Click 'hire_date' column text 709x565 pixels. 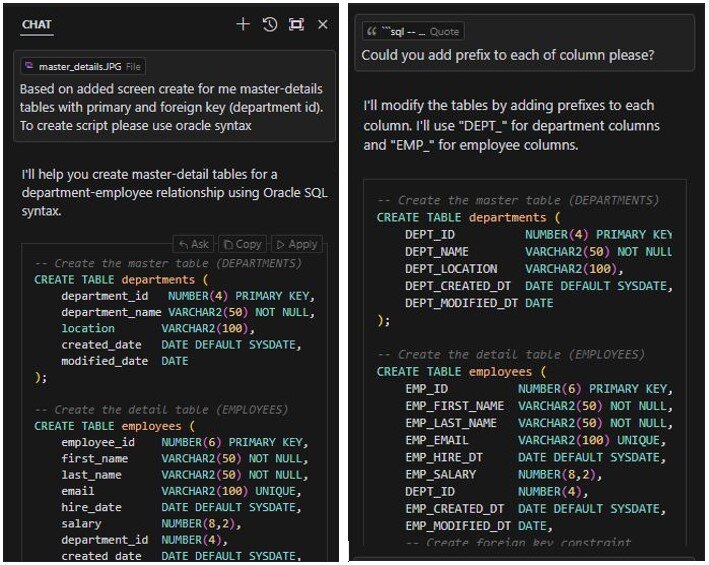[x=91, y=508]
